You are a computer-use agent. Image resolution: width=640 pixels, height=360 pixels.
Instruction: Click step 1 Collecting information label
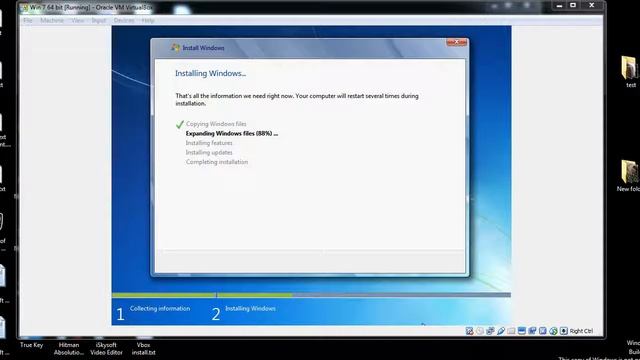pos(160,309)
